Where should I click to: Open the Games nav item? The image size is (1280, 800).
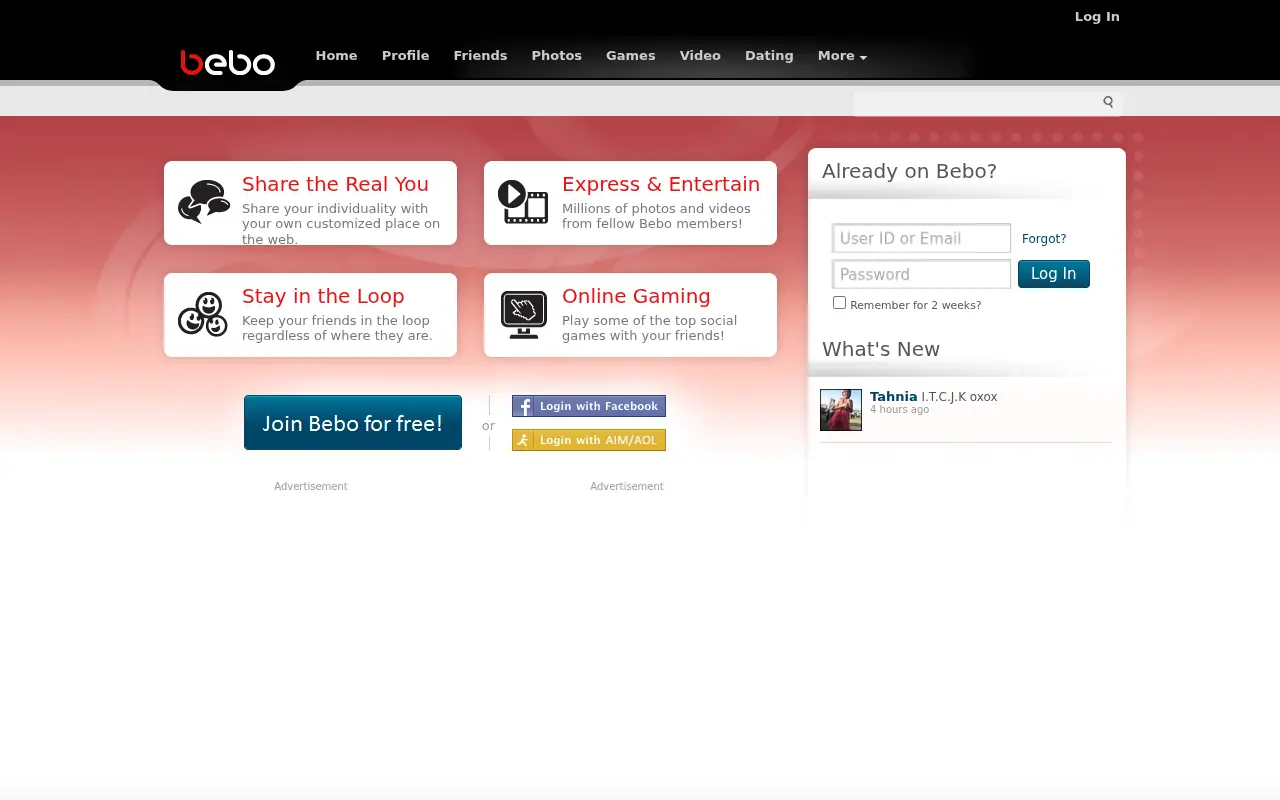[630, 56]
